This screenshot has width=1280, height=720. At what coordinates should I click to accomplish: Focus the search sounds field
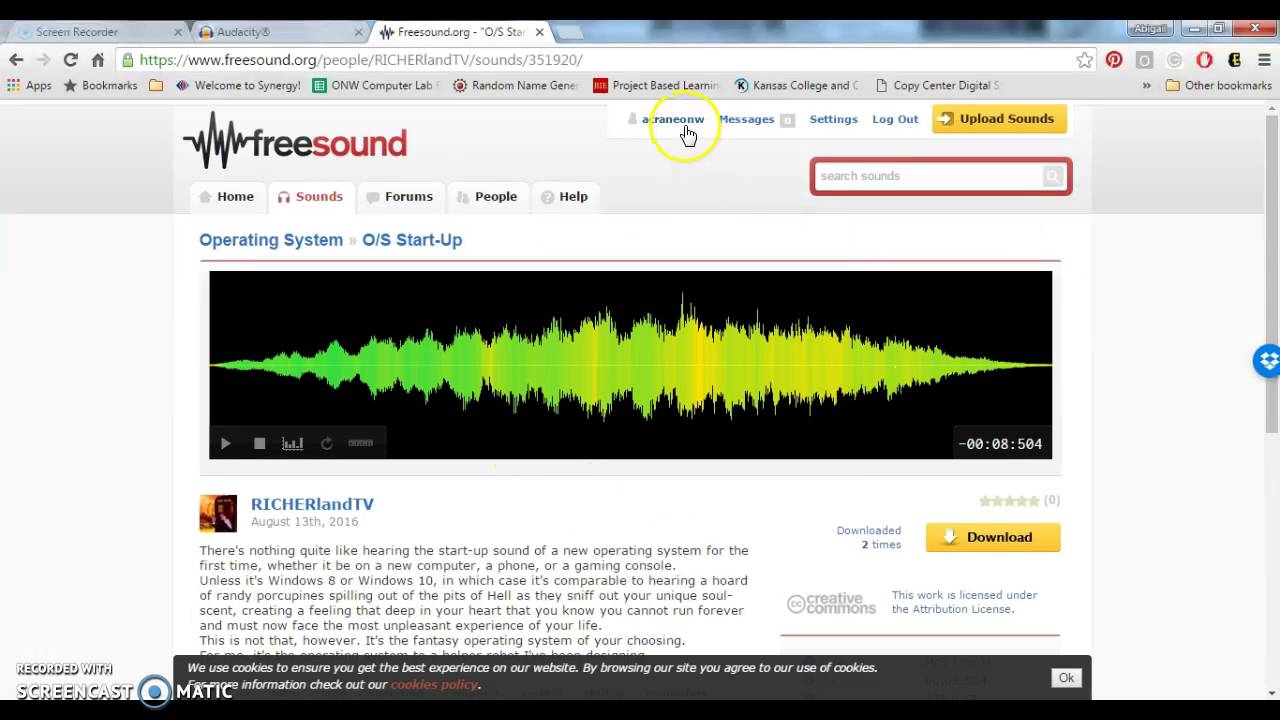point(927,176)
